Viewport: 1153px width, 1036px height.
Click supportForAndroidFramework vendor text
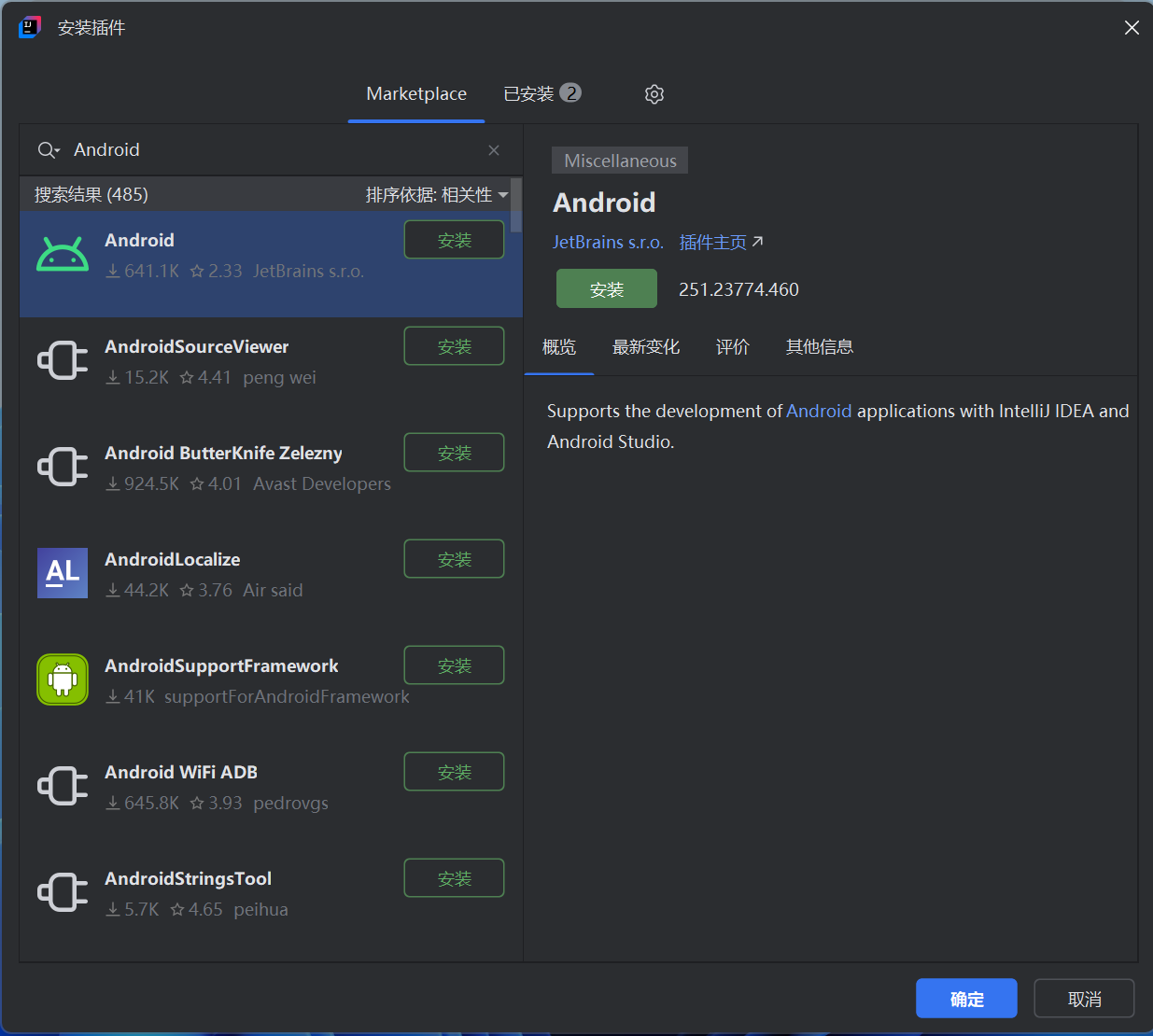287,697
